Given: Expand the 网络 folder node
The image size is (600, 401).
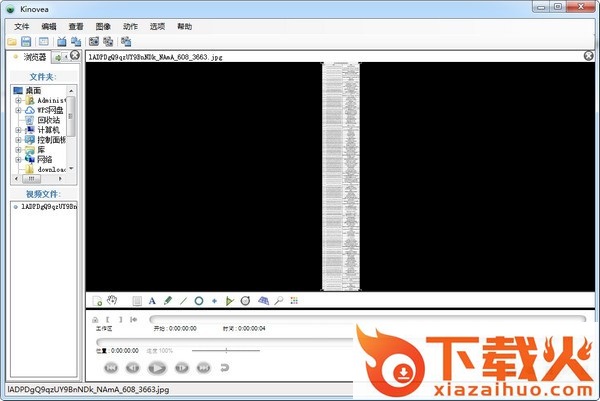Looking at the screenshot, I should (x=18, y=159).
